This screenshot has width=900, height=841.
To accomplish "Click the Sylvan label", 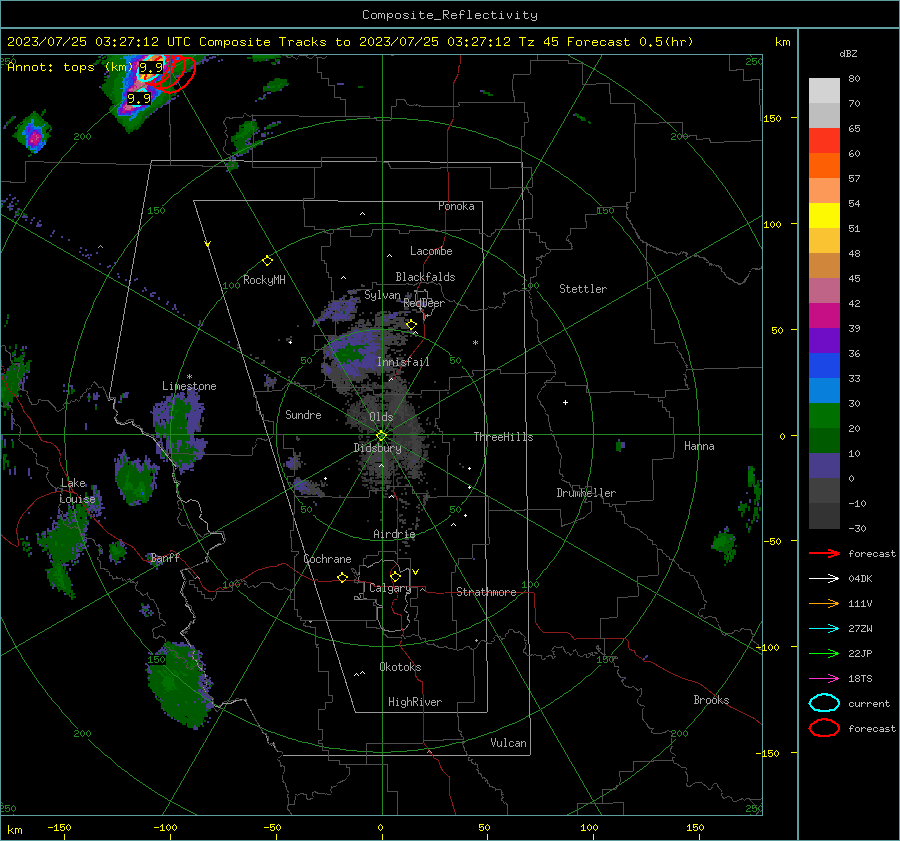I will pyautogui.click(x=382, y=296).
